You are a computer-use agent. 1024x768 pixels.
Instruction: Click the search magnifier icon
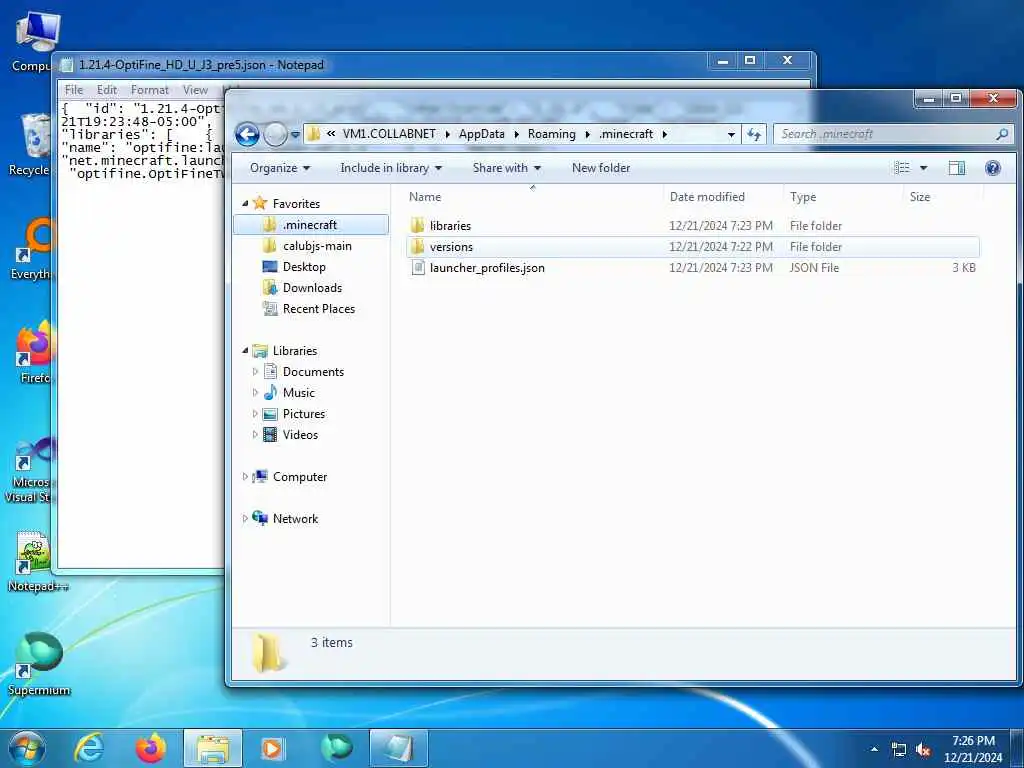click(x=1002, y=134)
